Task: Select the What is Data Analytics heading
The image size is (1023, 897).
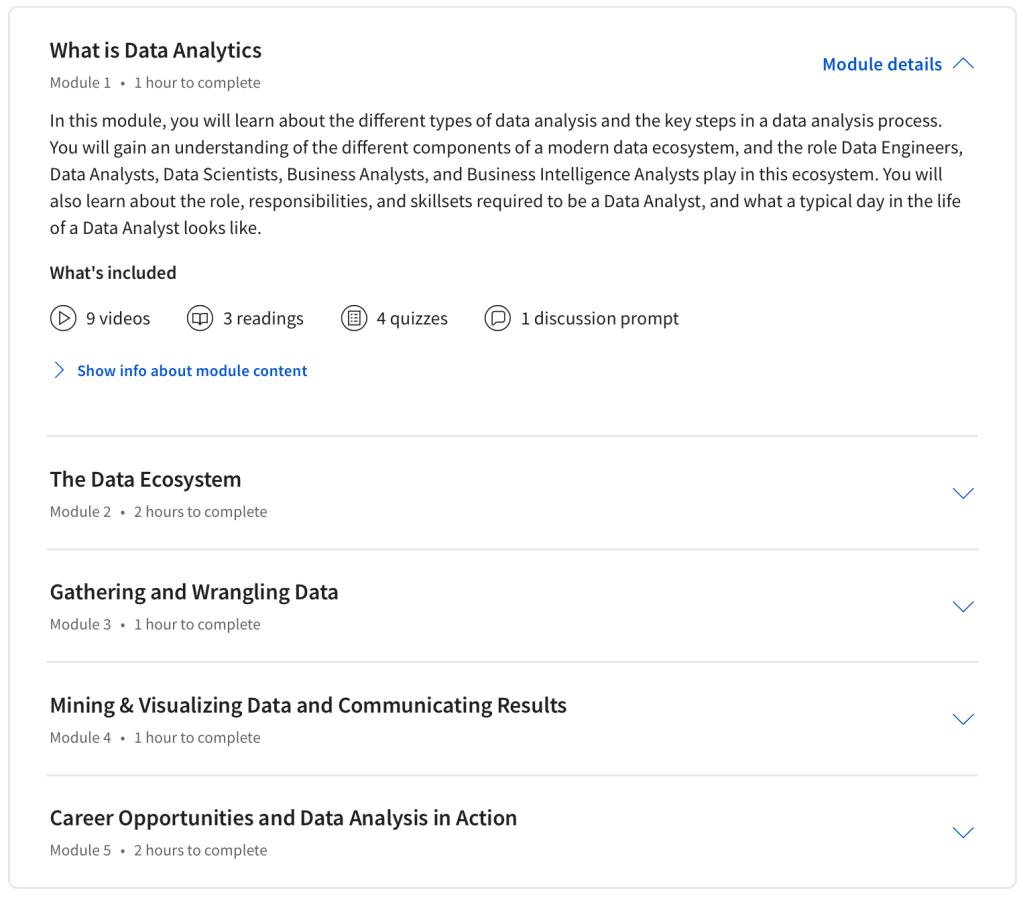Action: pos(156,51)
